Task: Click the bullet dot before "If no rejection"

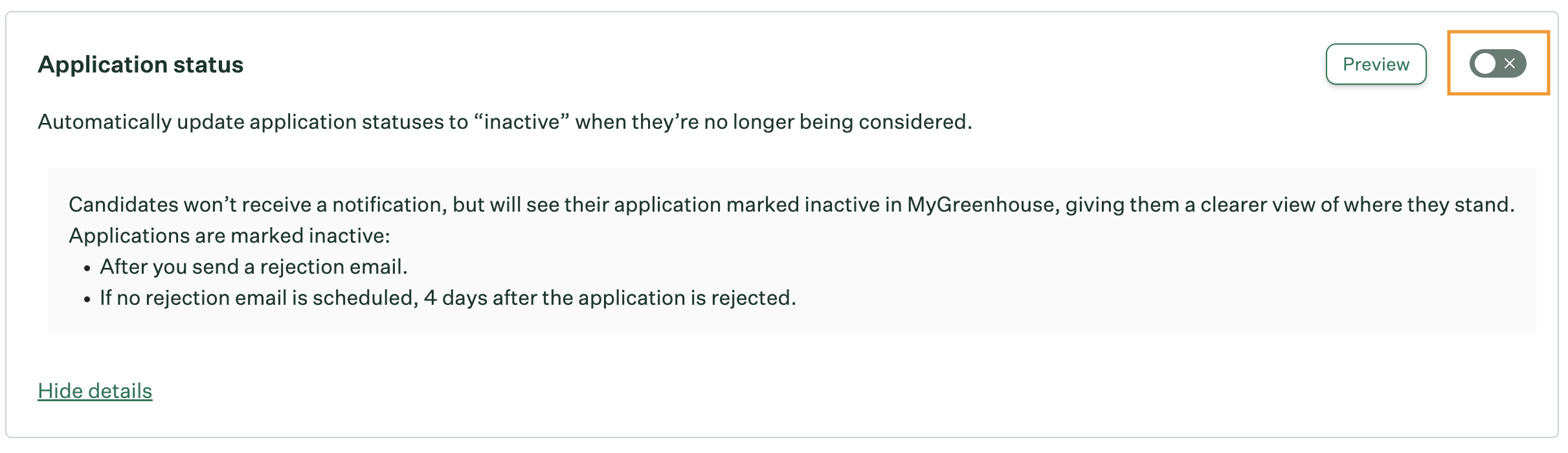Action: (x=87, y=300)
